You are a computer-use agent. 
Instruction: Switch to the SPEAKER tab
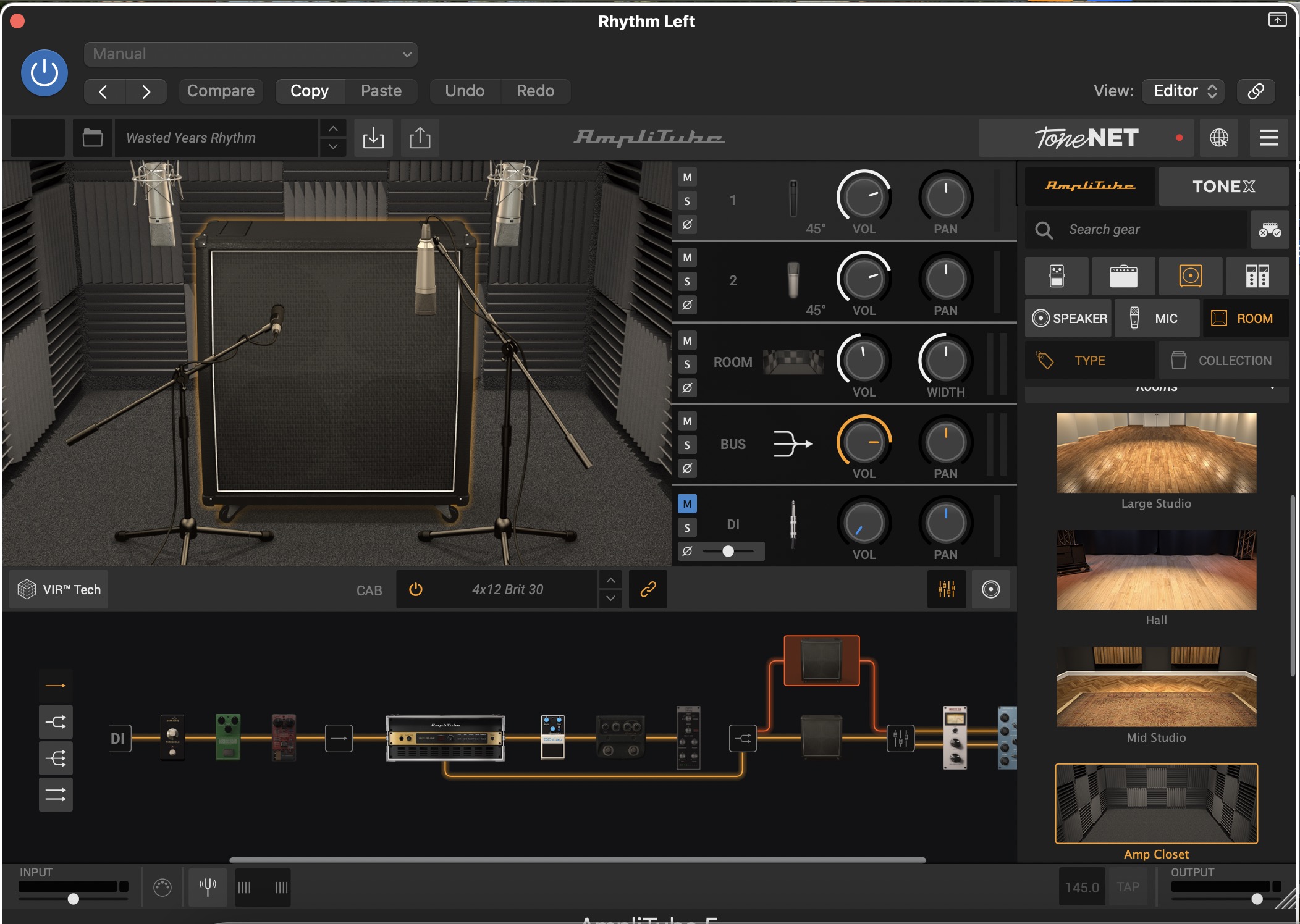coord(1069,318)
